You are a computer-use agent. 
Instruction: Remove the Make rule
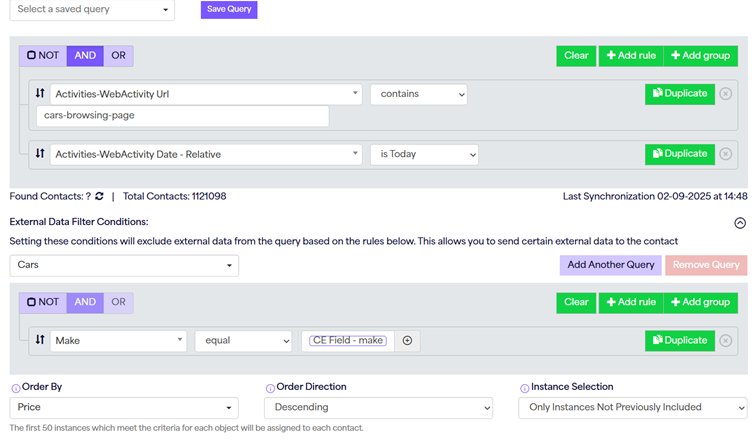point(726,340)
